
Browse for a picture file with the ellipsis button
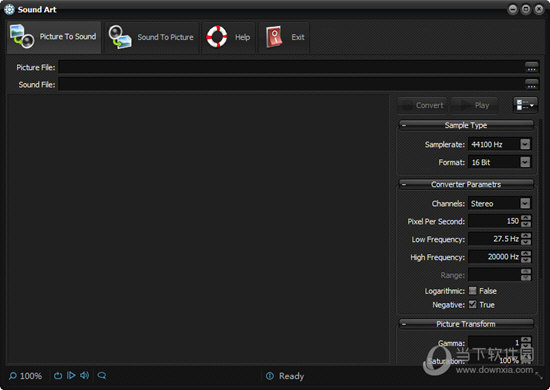pyautogui.click(x=531, y=67)
